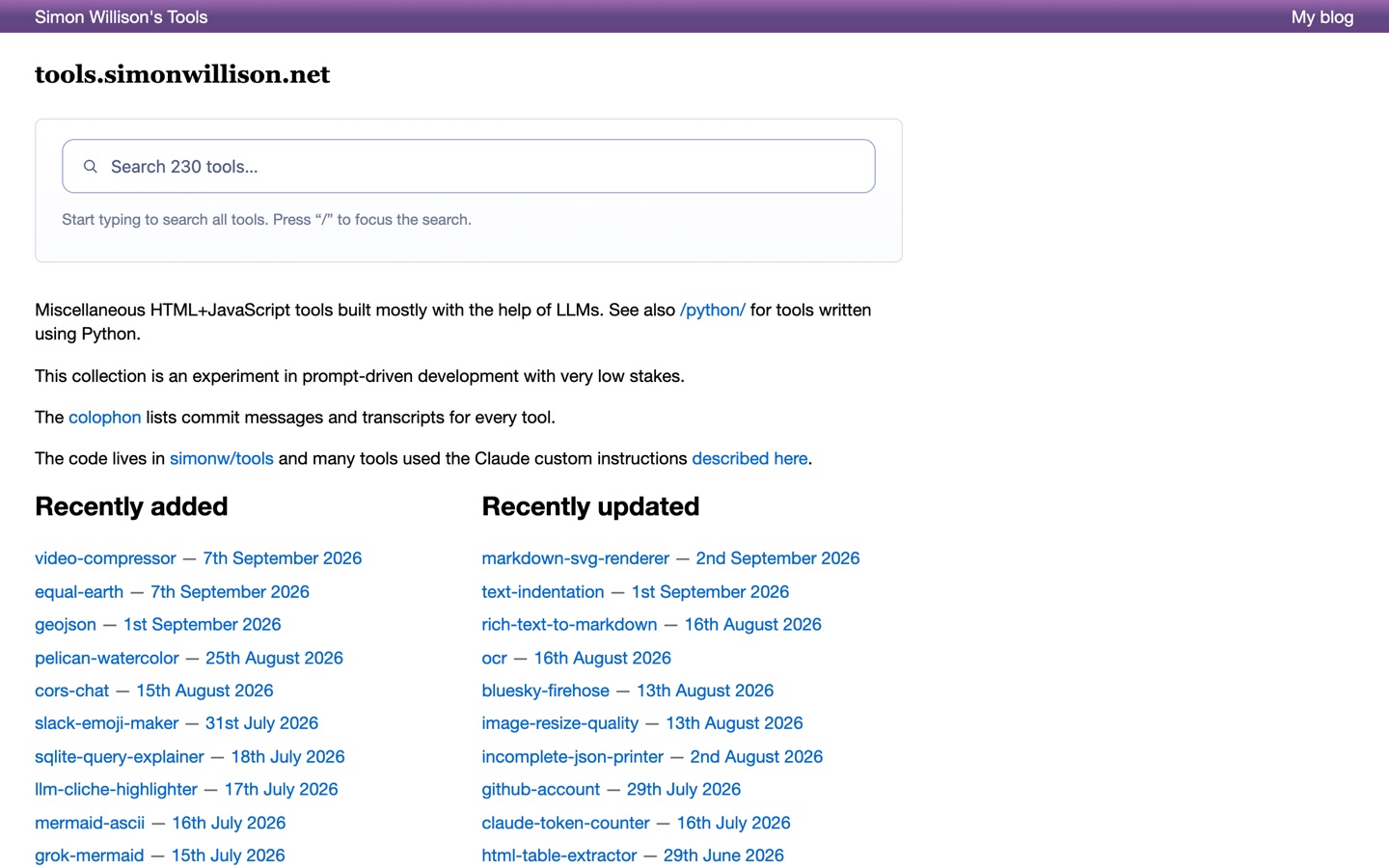
Task: Click the 25th August 2026 date link
Action: pos(274,659)
